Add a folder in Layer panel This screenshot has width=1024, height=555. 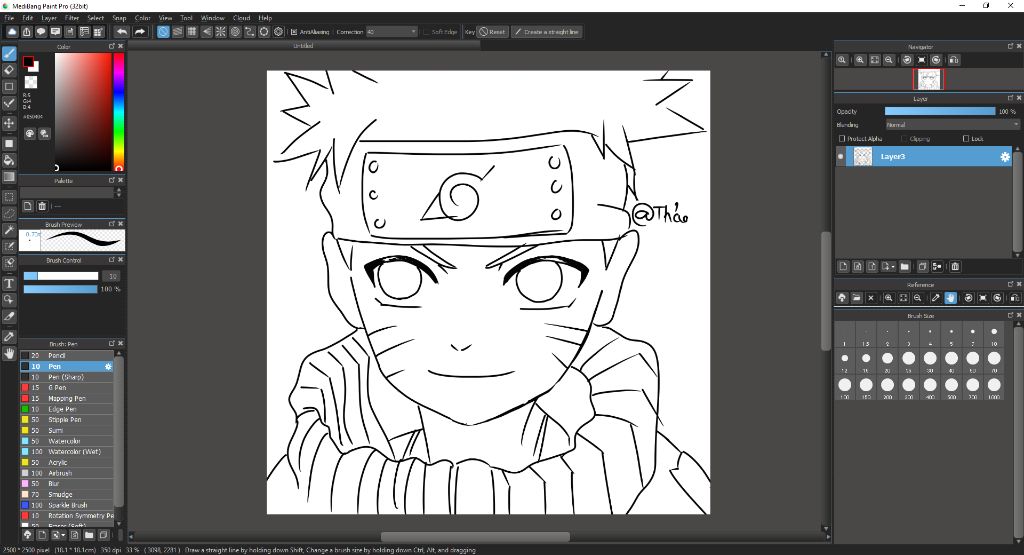(x=904, y=266)
